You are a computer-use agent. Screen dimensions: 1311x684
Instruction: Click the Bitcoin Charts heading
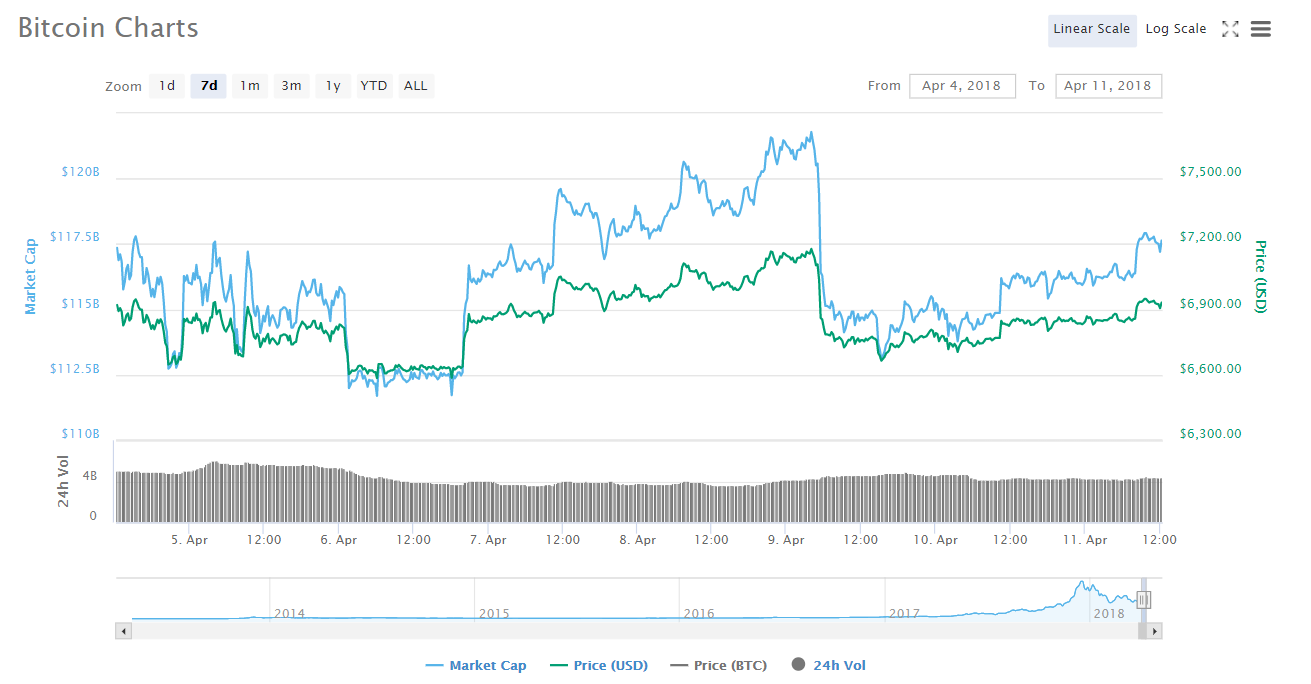coord(108,28)
